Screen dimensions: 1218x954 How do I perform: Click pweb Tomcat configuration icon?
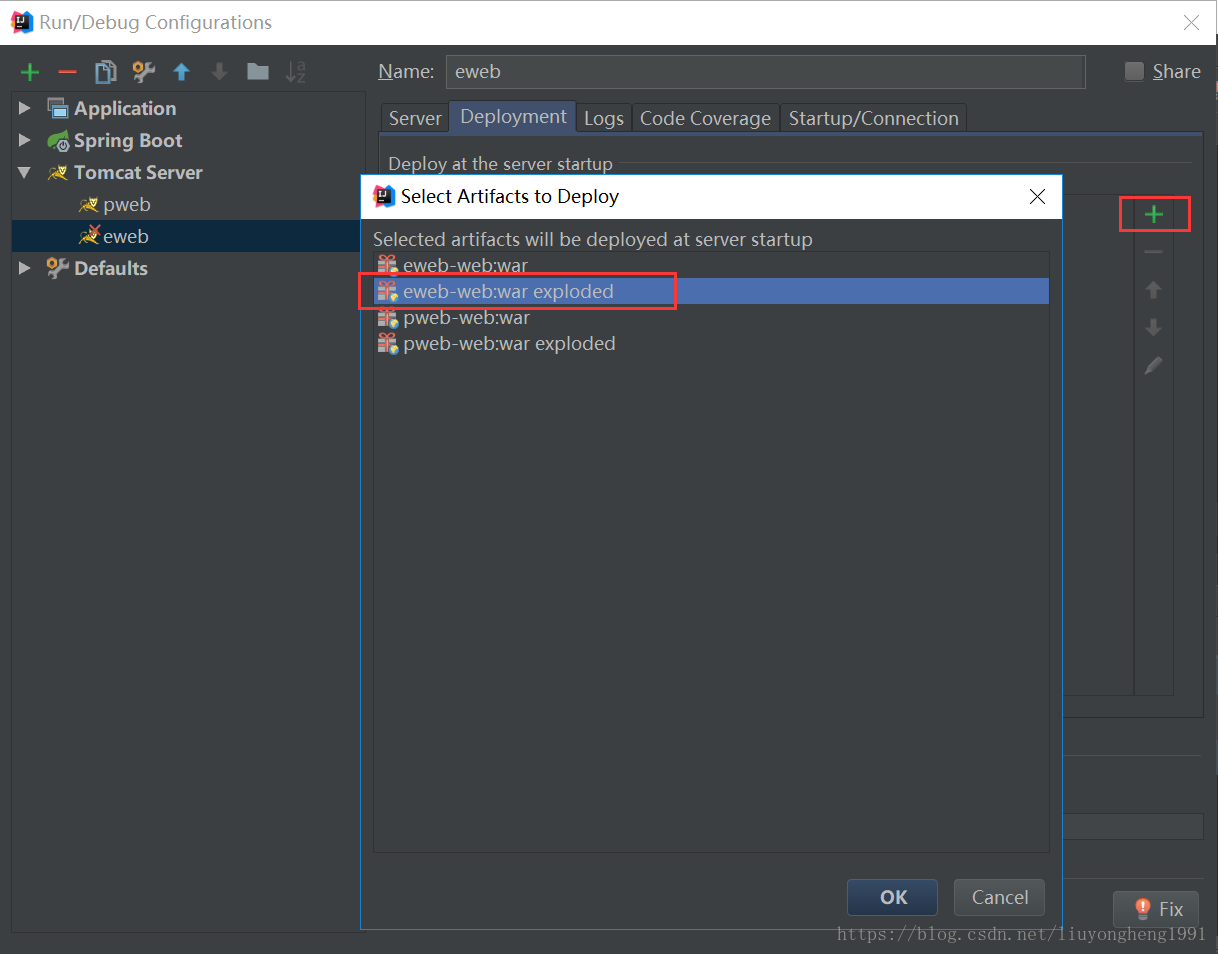(89, 204)
